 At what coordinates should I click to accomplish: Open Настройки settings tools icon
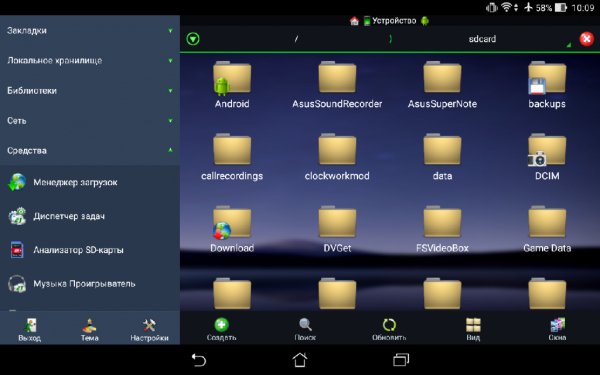(x=149, y=325)
